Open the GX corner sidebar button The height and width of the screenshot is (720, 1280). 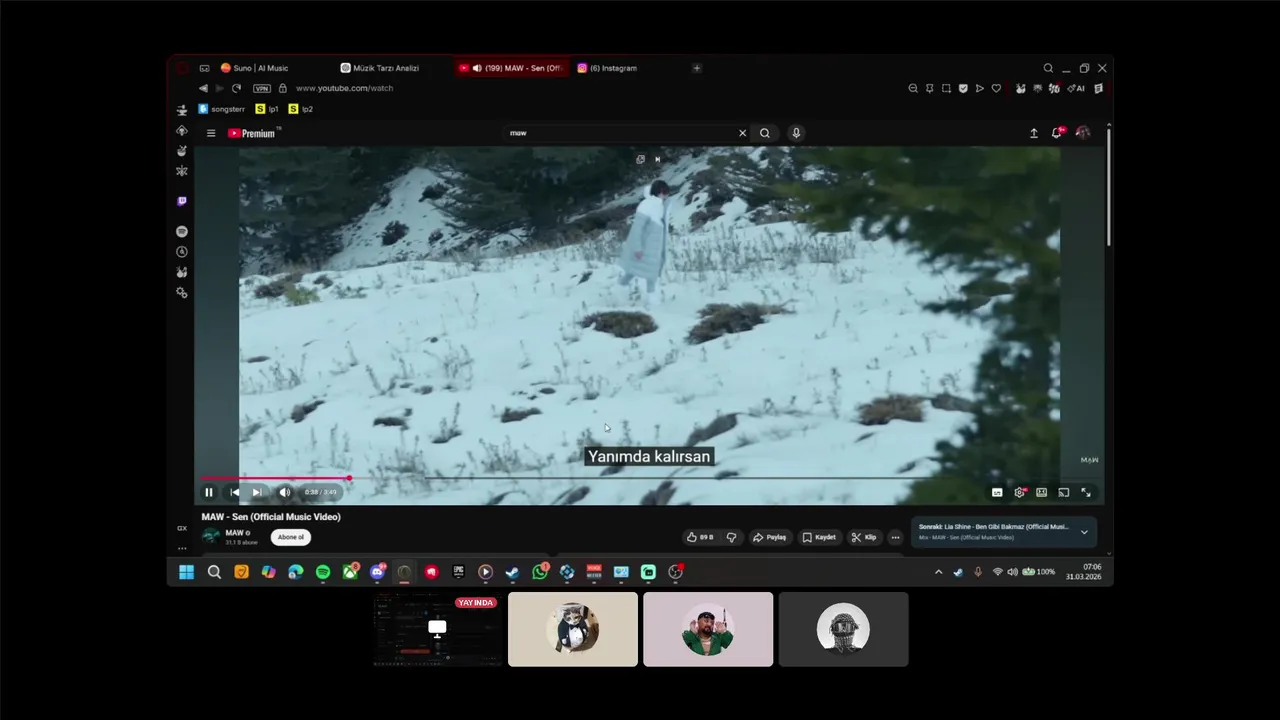click(181, 528)
